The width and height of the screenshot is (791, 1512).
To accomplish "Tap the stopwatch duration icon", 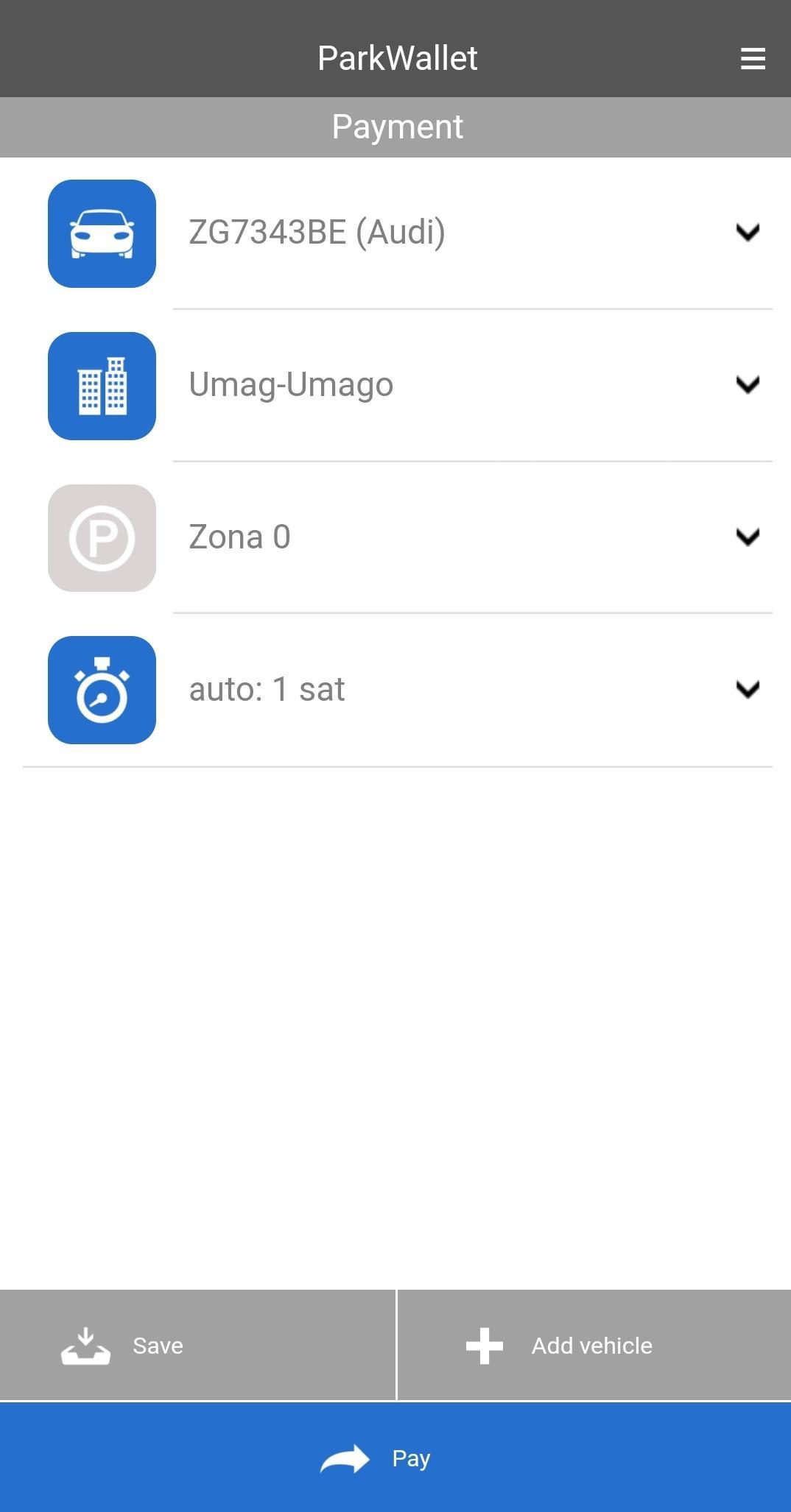I will 102,690.
